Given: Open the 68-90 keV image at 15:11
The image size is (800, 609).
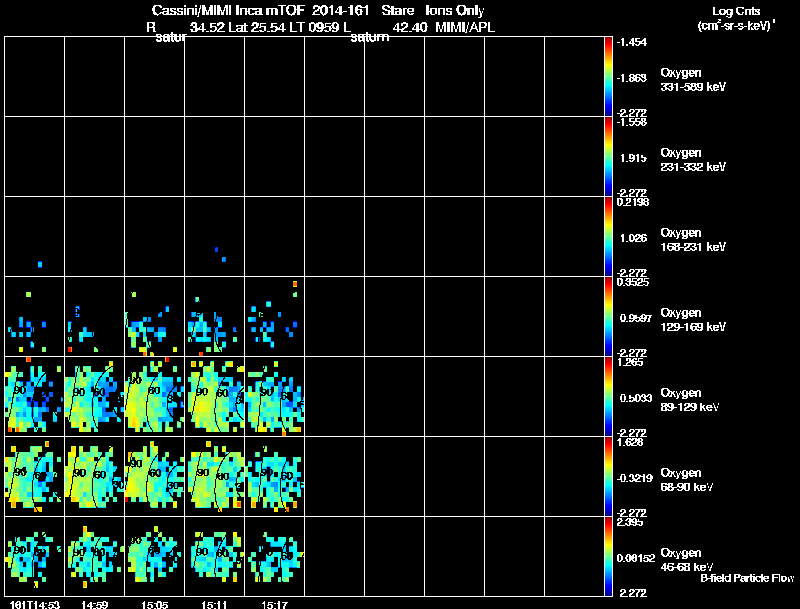Looking at the screenshot, I should click(x=215, y=477).
